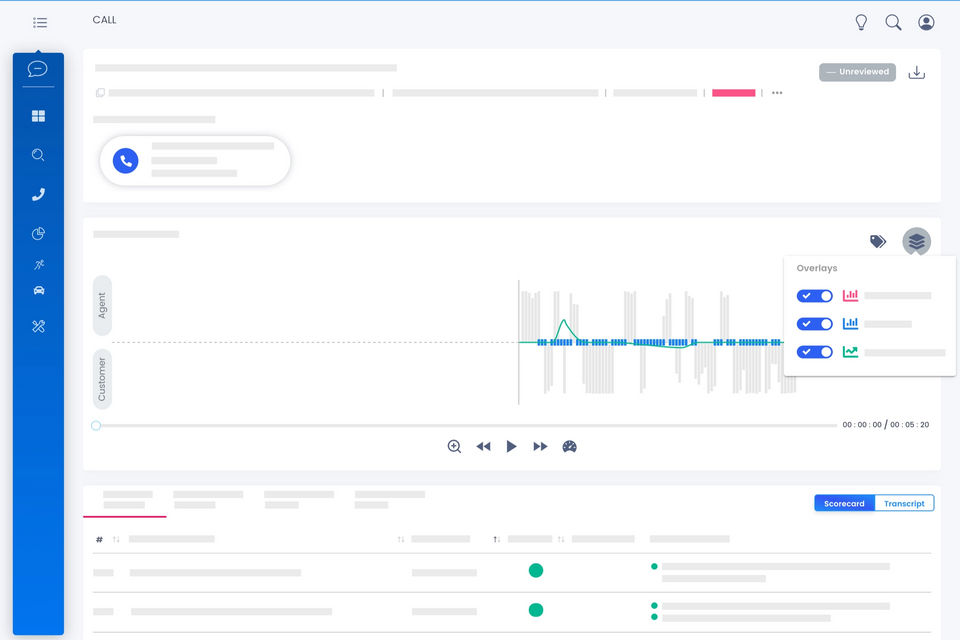
Task: Open the three-dots more options
Action: tap(777, 92)
